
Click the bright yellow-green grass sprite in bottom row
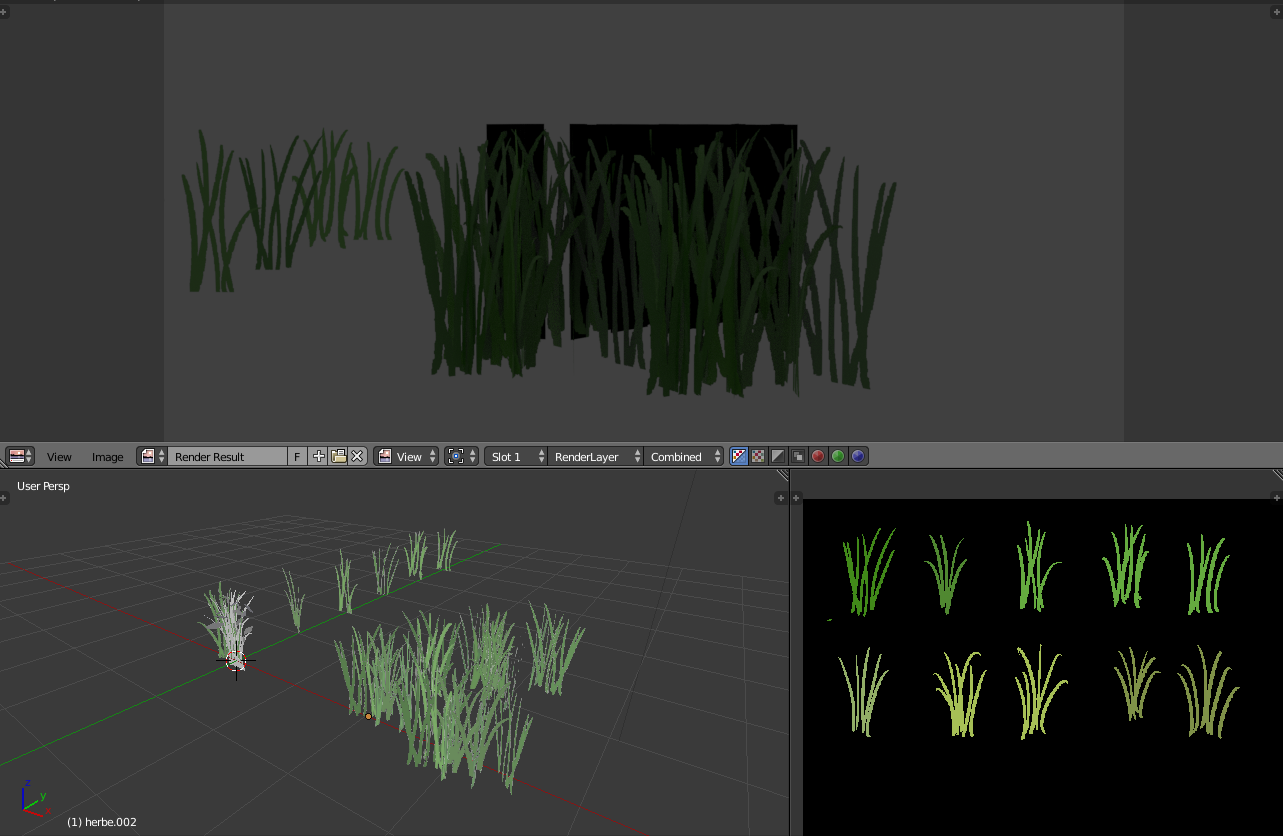tap(960, 693)
